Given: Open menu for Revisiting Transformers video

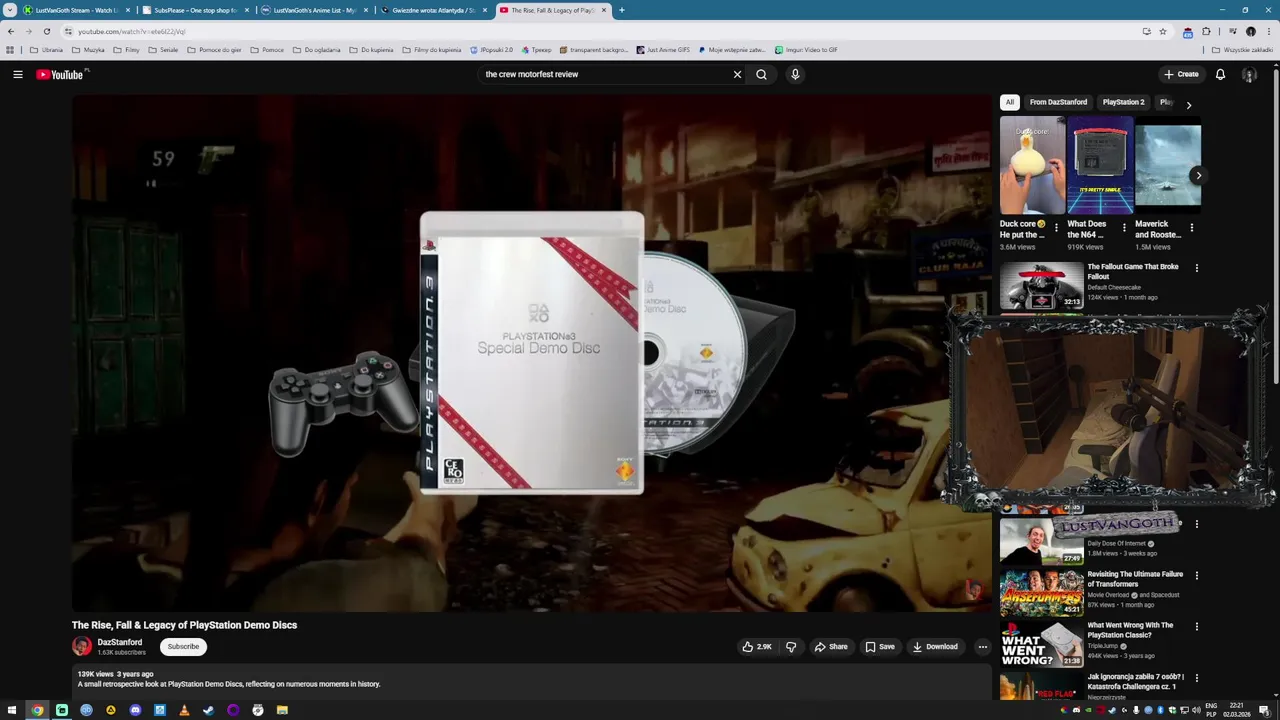Looking at the screenshot, I should pos(1196,575).
